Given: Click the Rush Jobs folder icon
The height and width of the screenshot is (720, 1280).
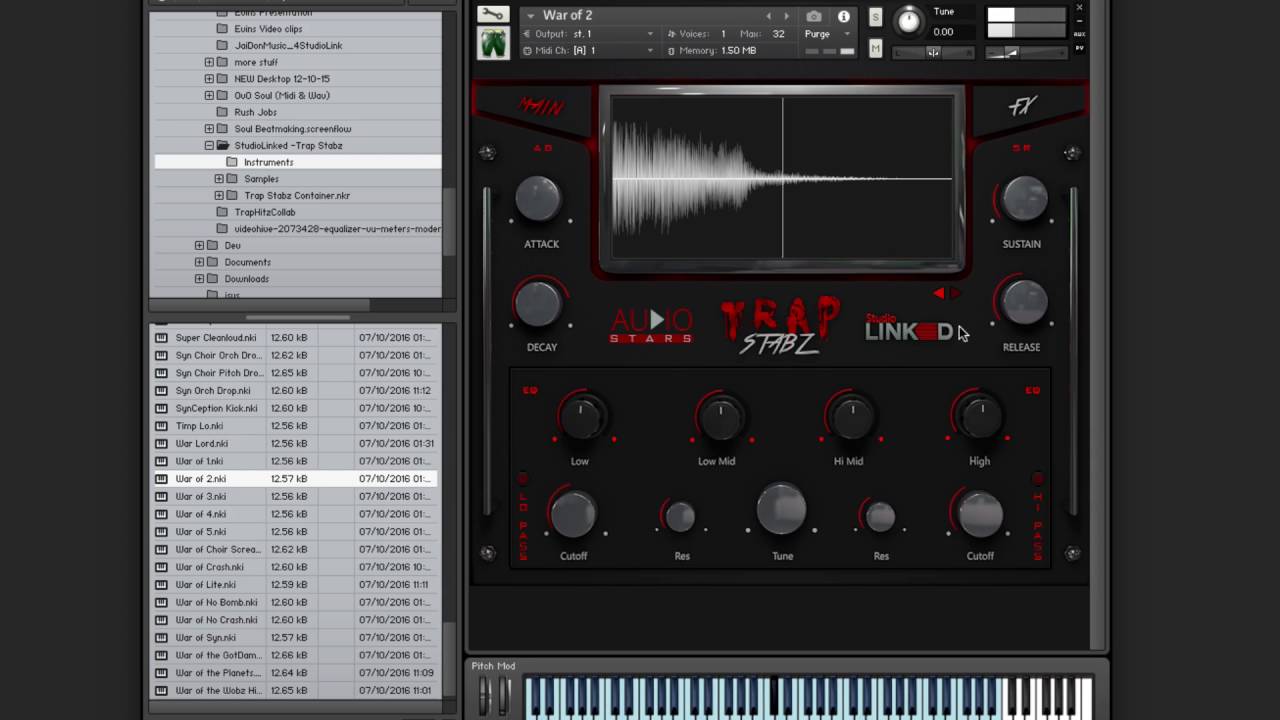Looking at the screenshot, I should [222, 112].
